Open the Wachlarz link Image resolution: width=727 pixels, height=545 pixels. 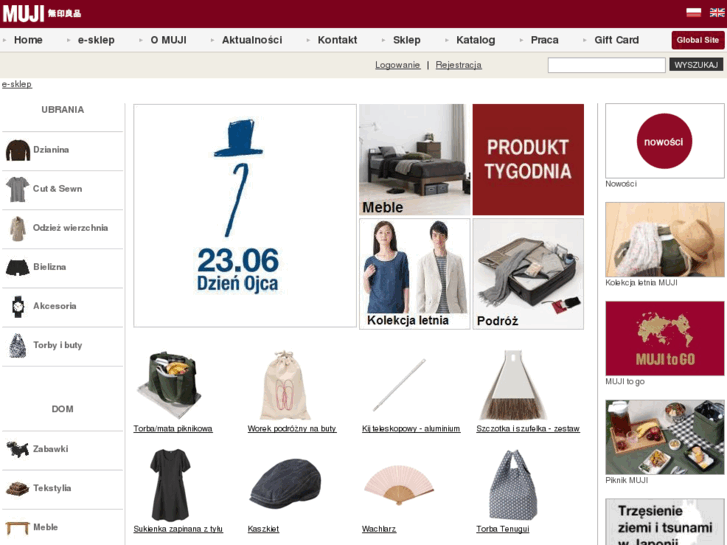[379, 529]
